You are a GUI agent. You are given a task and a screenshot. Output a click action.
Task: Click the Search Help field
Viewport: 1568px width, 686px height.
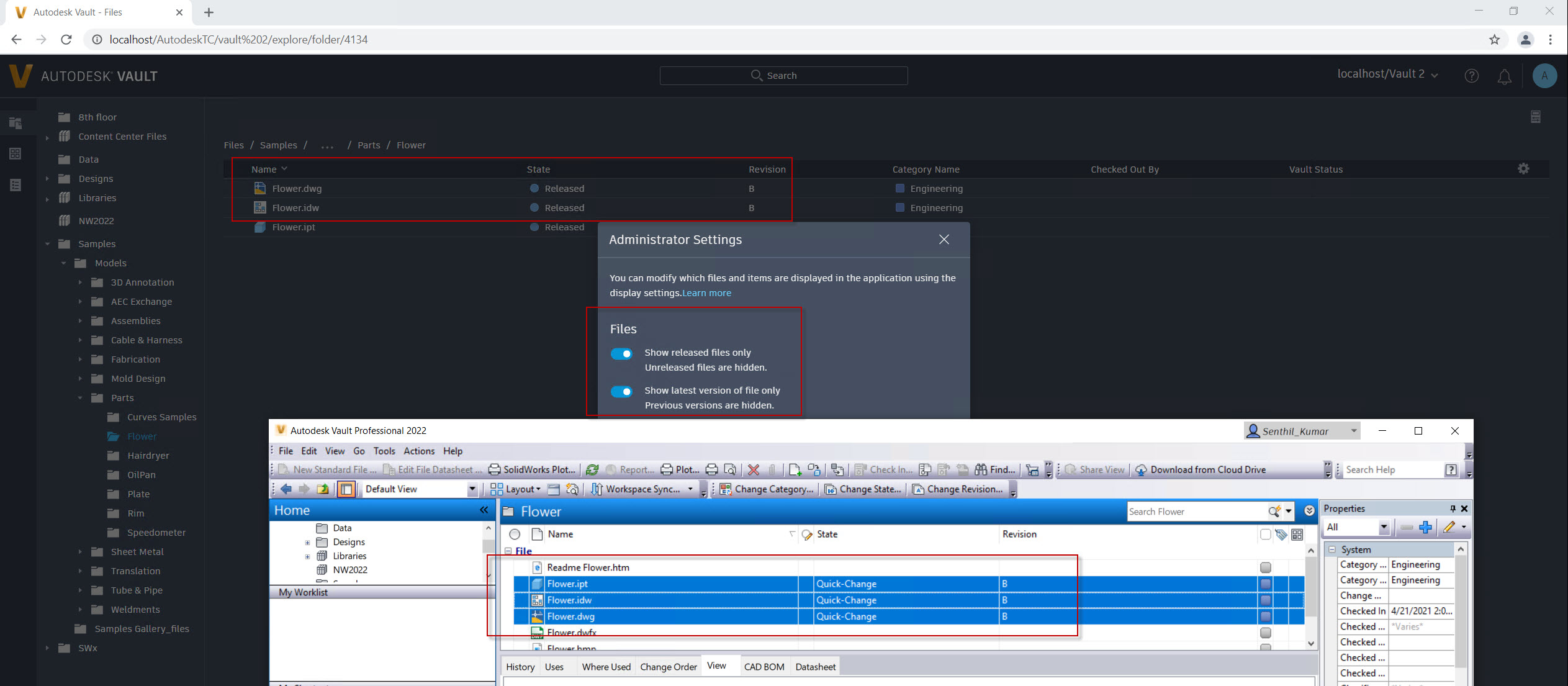click(x=1392, y=470)
